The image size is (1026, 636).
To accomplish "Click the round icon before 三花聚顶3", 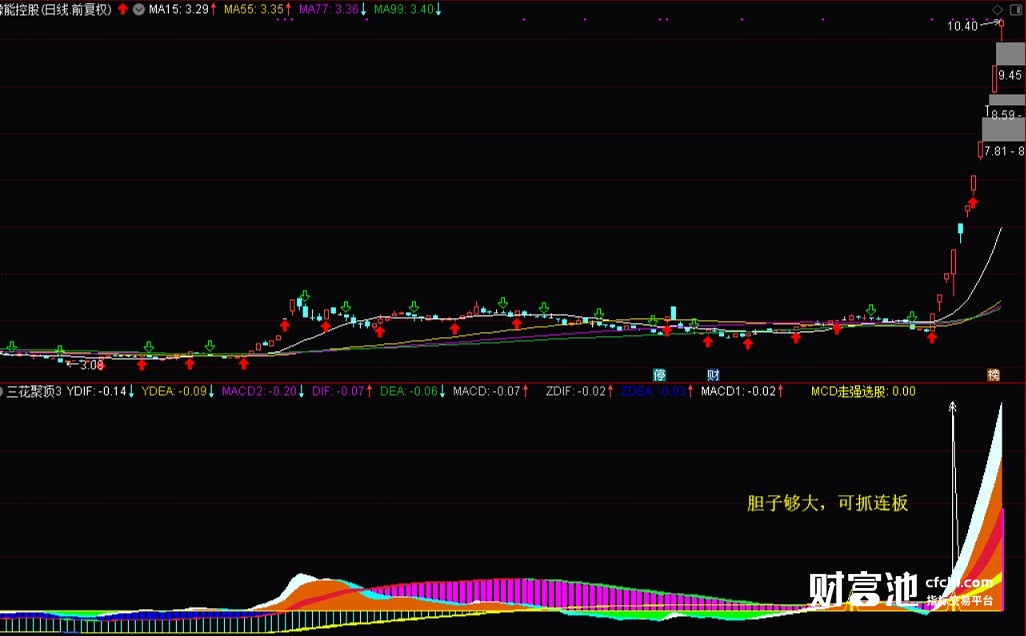I will coord(2,392).
